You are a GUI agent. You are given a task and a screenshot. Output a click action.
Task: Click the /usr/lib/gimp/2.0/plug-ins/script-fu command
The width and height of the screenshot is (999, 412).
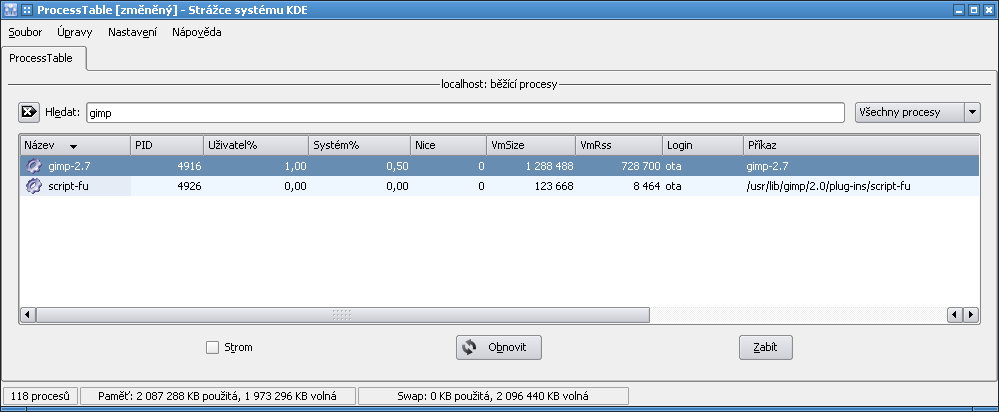coord(826,187)
